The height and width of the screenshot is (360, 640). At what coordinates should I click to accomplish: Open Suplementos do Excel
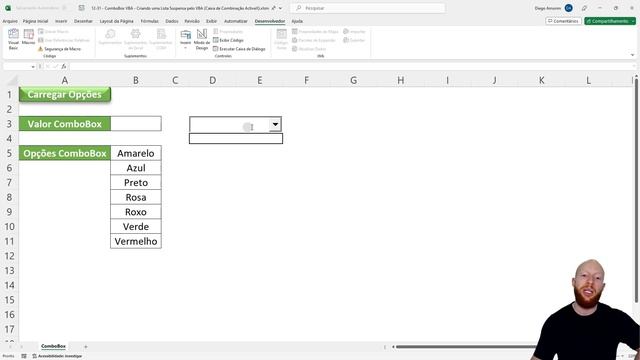click(x=135, y=39)
